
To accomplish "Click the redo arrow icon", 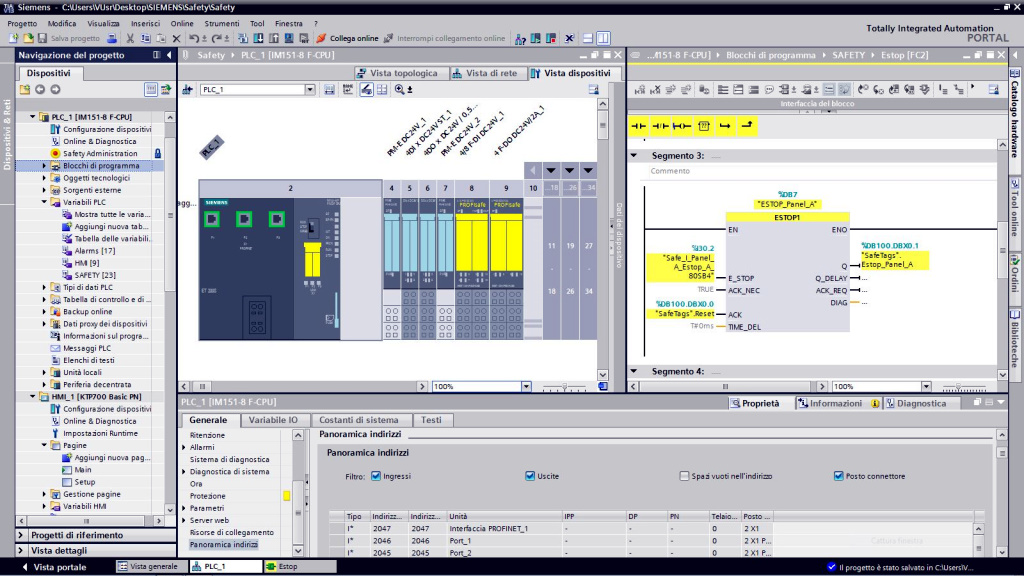I will pyautogui.click(x=216, y=39).
